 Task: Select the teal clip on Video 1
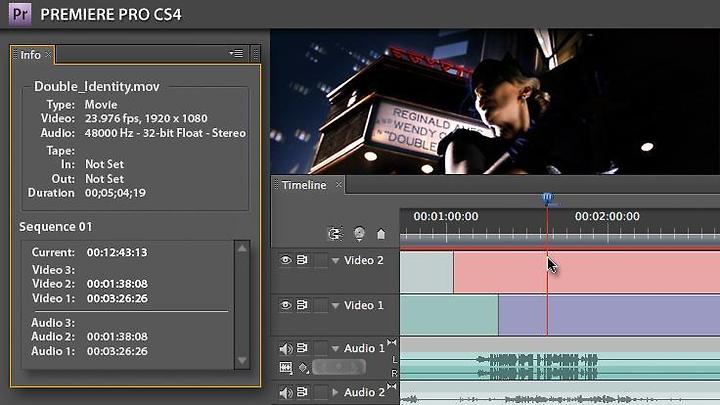(449, 315)
